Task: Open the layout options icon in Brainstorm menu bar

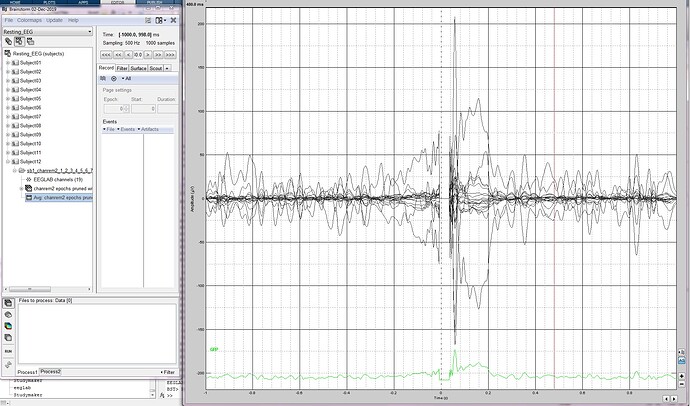Action: [148, 20]
